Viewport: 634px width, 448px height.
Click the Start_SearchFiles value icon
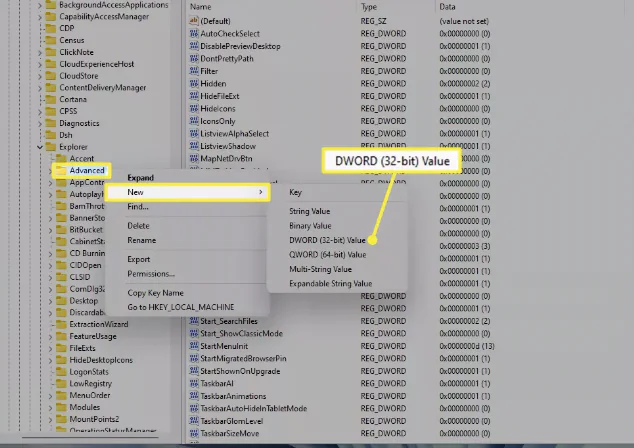[194, 321]
